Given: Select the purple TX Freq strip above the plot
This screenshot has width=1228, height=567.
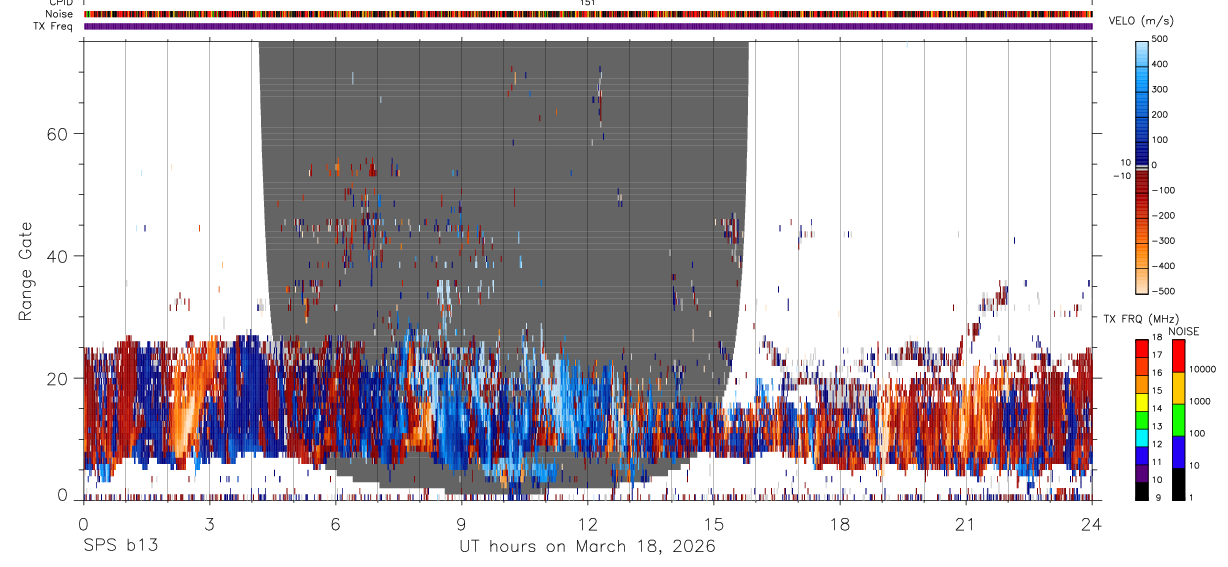Looking at the screenshot, I should [x=588, y=26].
